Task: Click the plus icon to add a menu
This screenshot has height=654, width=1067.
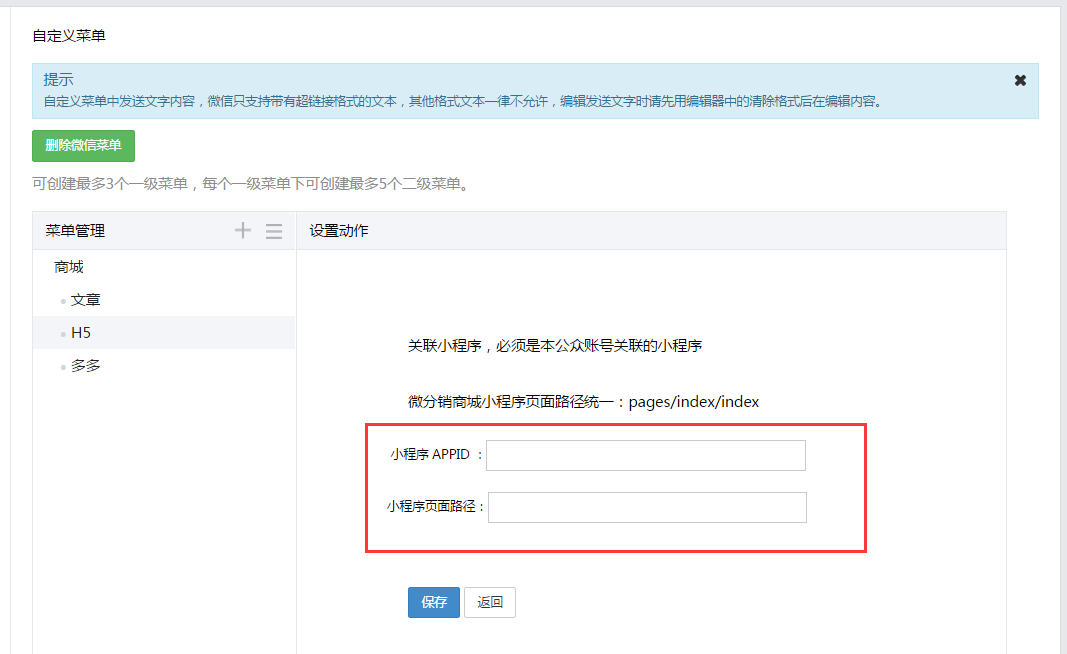Action: (x=242, y=231)
